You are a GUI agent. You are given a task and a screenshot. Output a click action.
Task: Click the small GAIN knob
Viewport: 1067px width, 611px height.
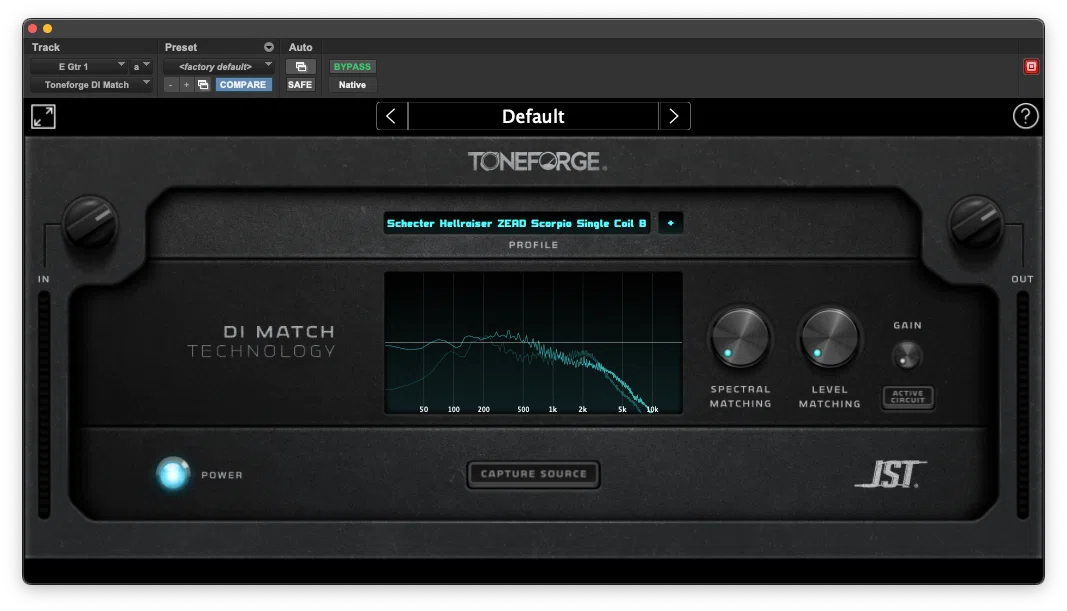tap(907, 355)
